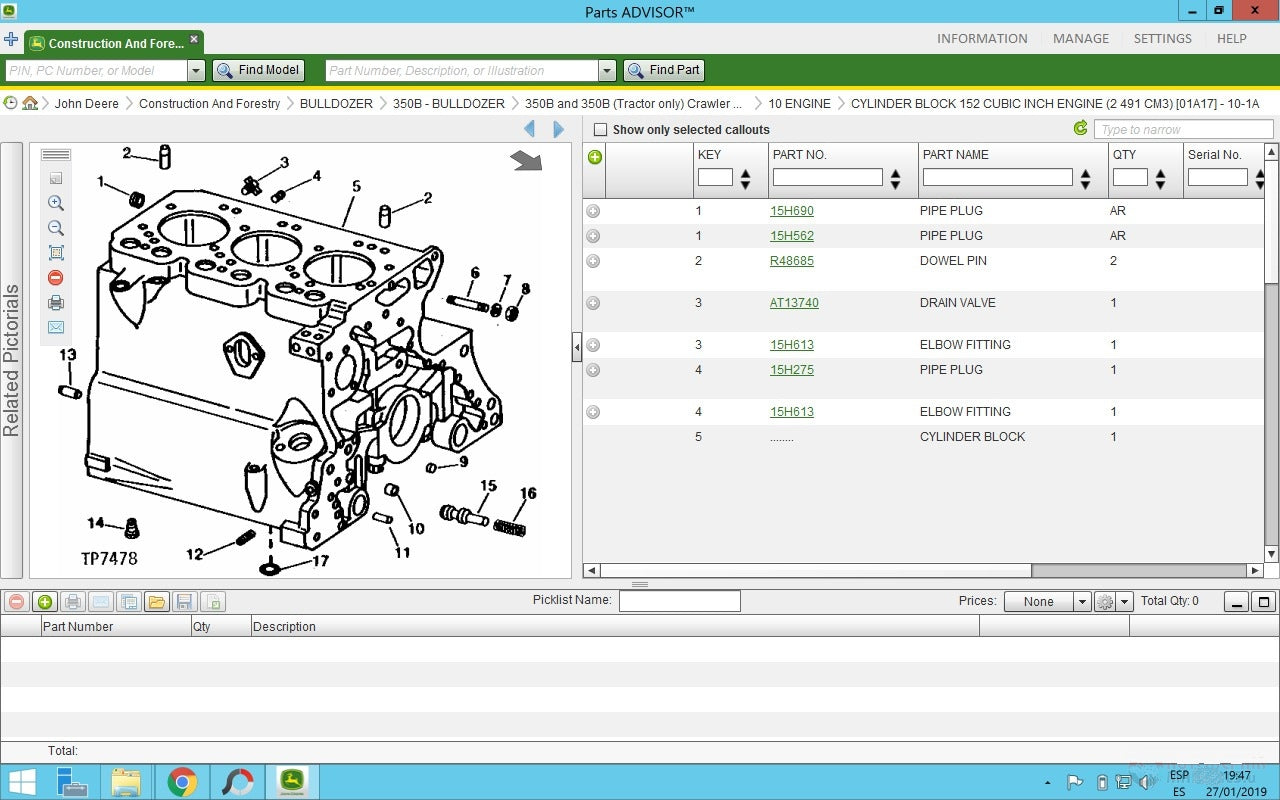Save picklist with floppy disk icon

tap(184, 602)
